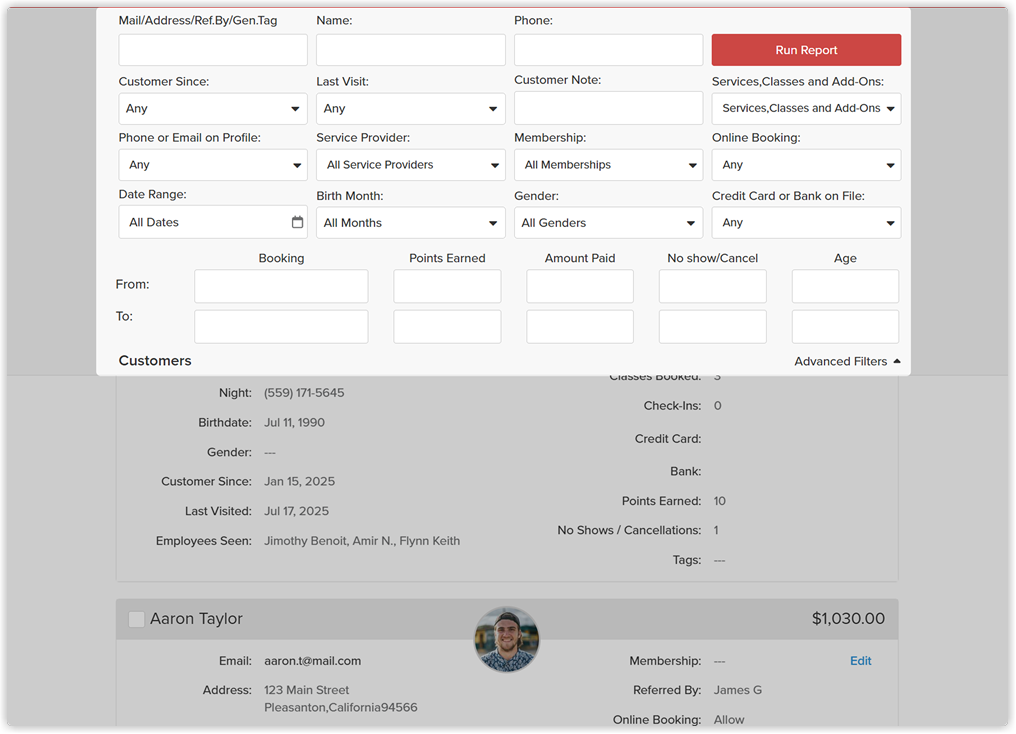Open the Membership dropdown

[x=608, y=165]
